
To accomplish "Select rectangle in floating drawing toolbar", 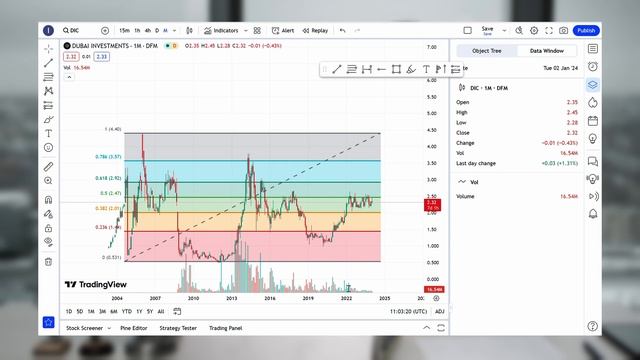I will [396, 69].
